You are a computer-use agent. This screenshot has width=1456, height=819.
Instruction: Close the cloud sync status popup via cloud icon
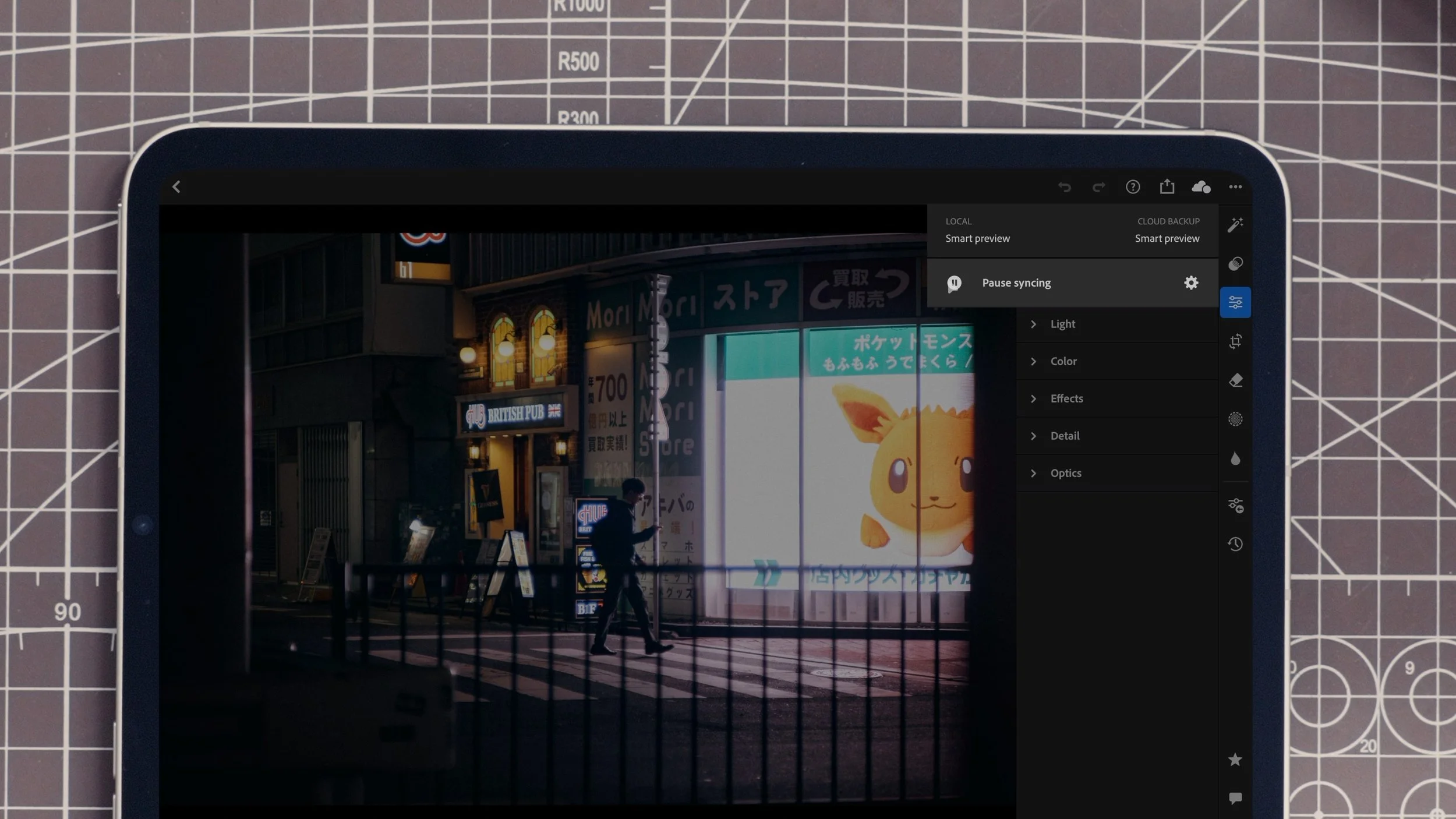(1201, 187)
